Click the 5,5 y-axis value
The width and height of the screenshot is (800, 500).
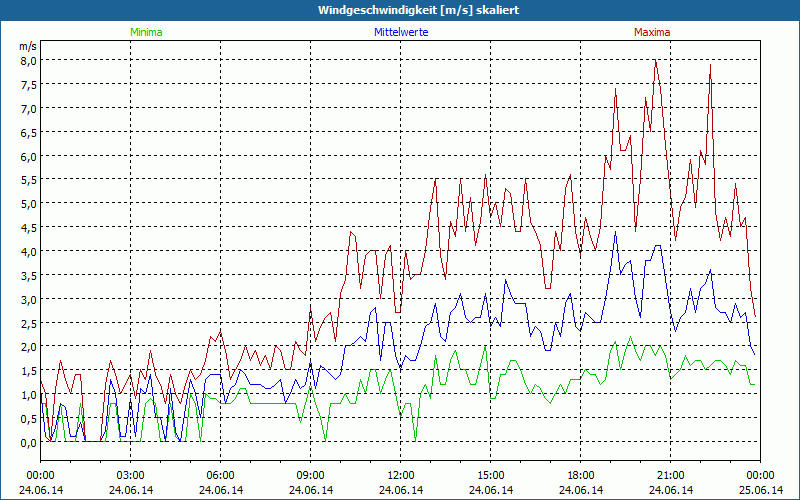(x=29, y=180)
